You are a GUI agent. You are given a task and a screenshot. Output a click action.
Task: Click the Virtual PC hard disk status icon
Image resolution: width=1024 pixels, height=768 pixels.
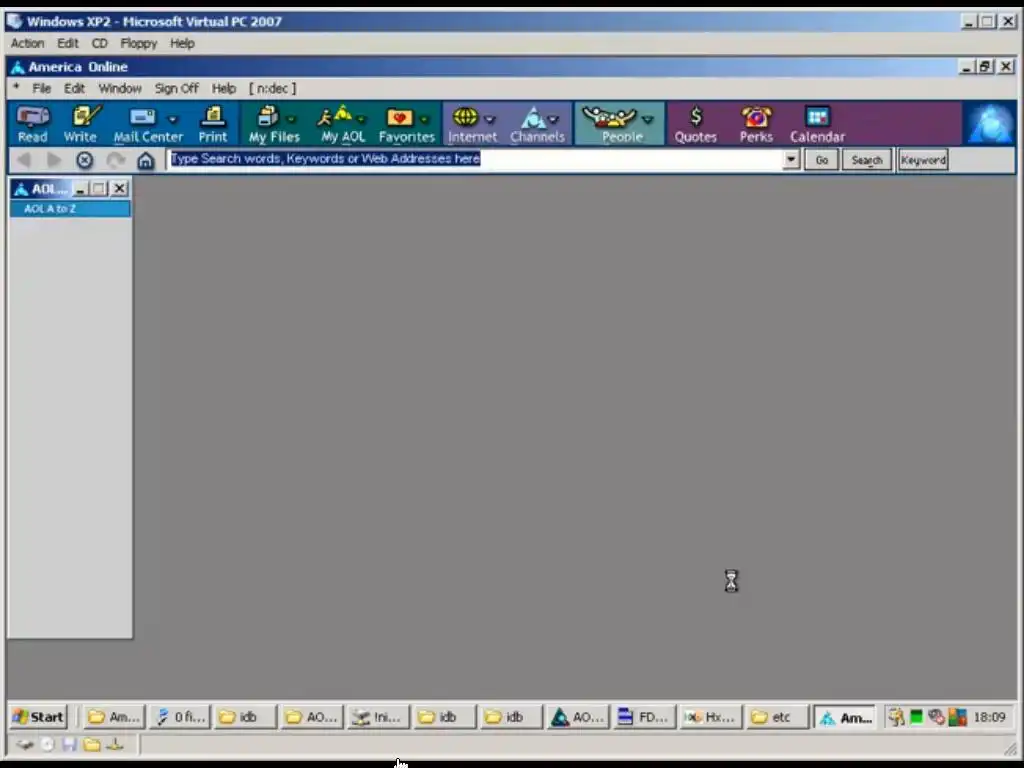click(x=25, y=744)
